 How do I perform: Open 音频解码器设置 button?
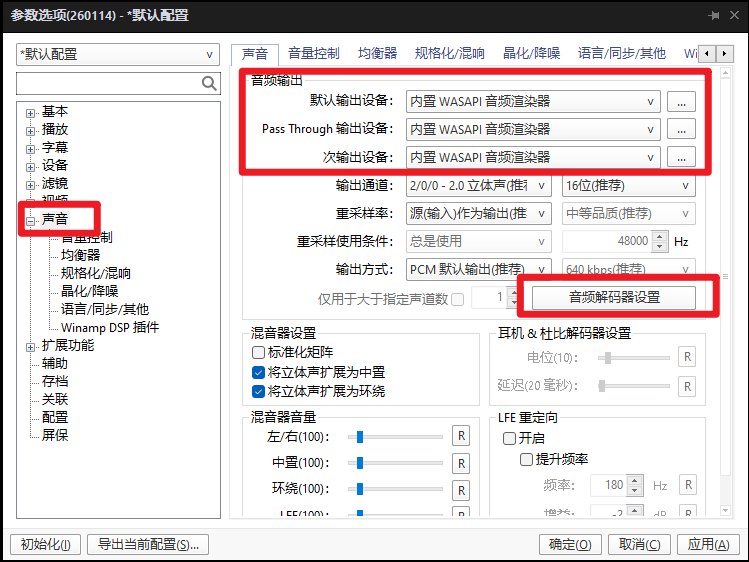click(614, 297)
